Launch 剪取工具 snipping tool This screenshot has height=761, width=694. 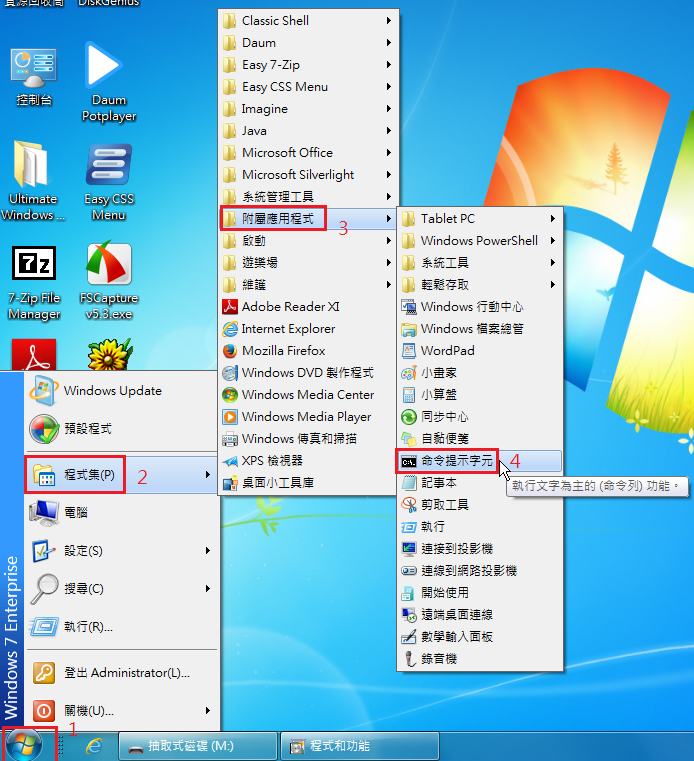(x=480, y=505)
